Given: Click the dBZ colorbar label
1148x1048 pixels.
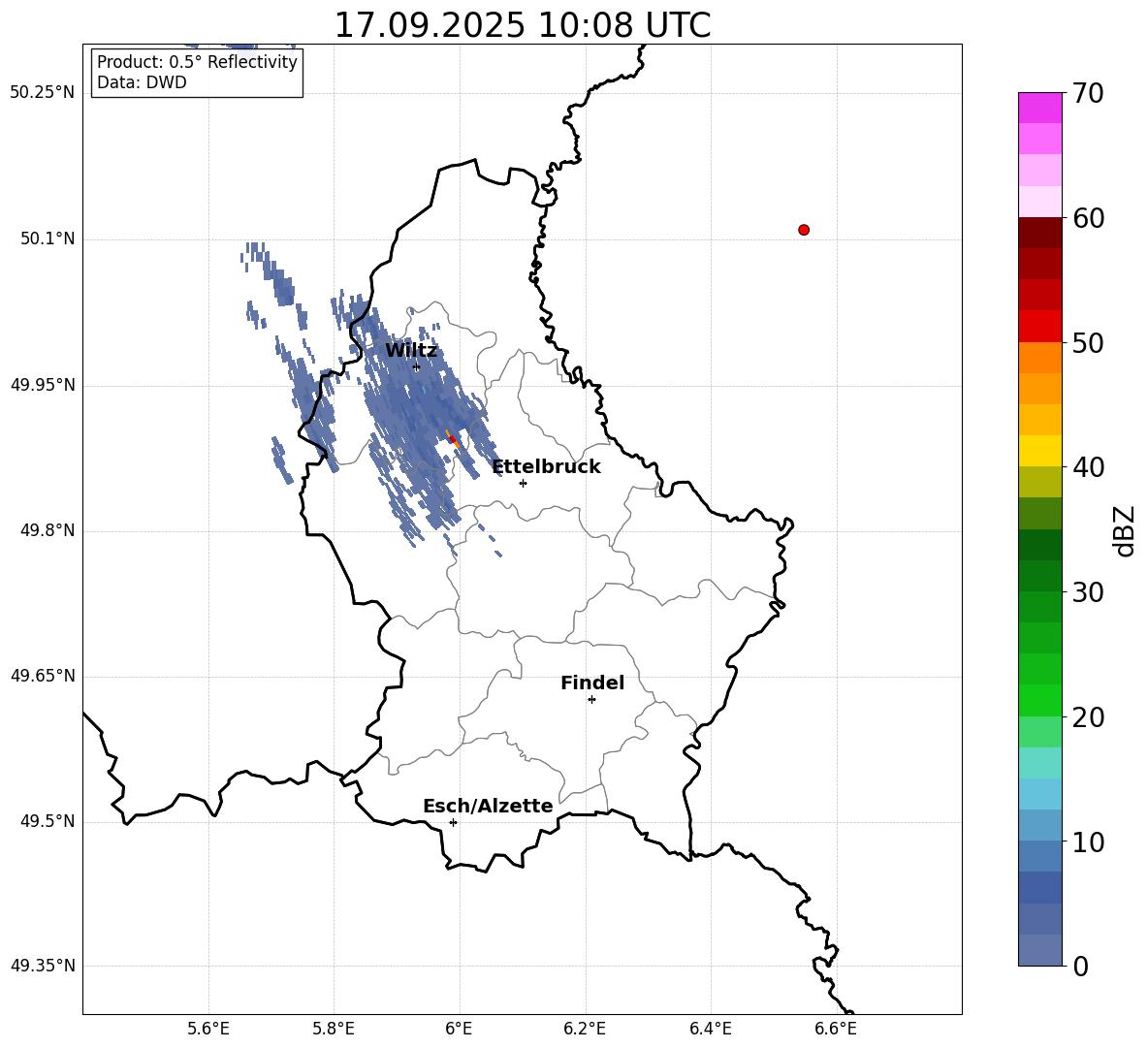Looking at the screenshot, I should coord(1124,530).
